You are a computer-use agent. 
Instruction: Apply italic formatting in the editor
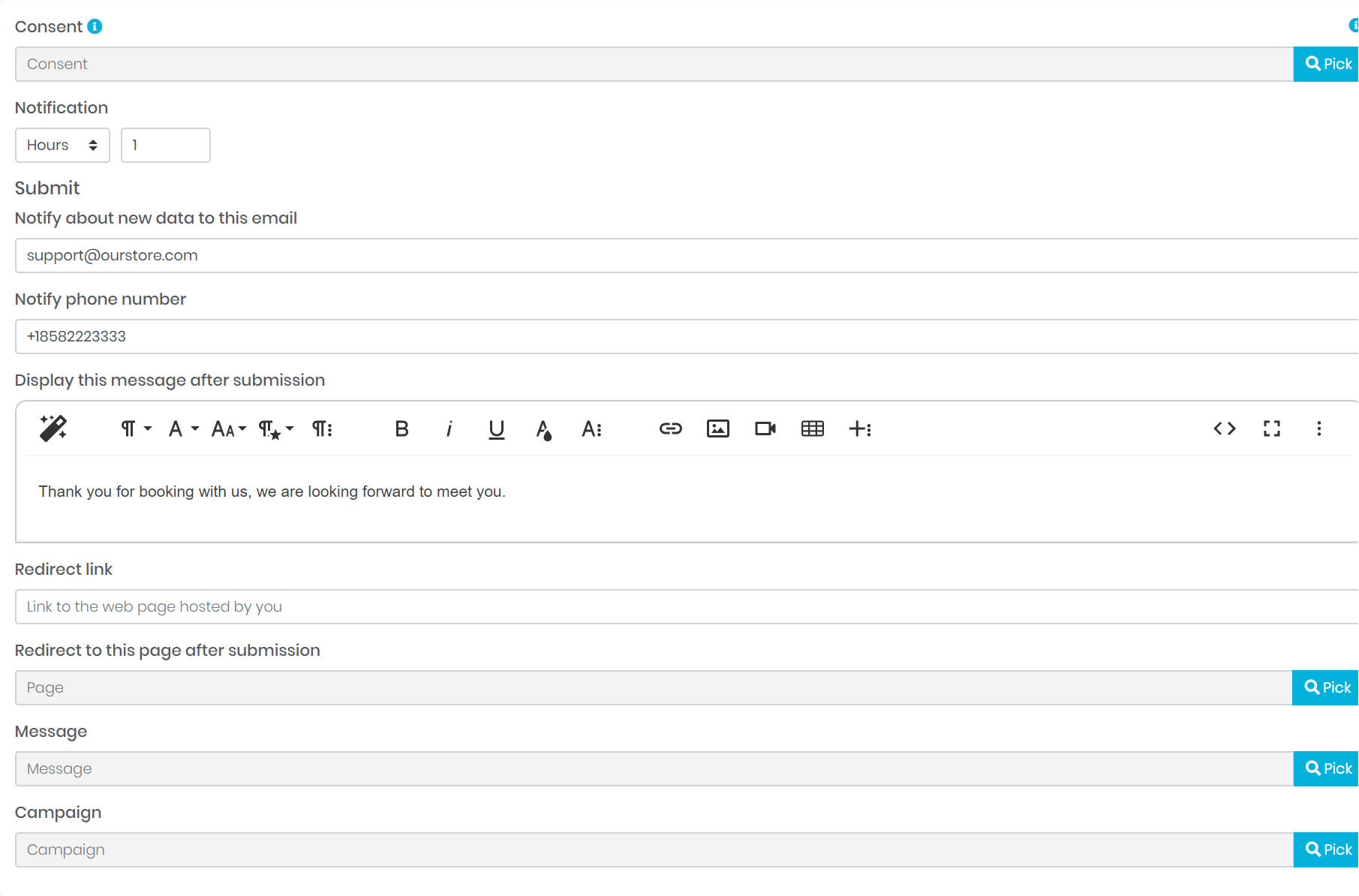tap(449, 428)
